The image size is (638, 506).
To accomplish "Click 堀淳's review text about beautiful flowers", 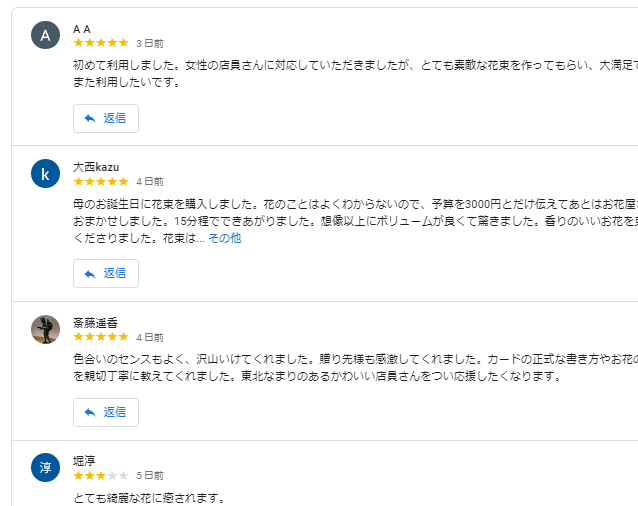I will coord(150,497).
